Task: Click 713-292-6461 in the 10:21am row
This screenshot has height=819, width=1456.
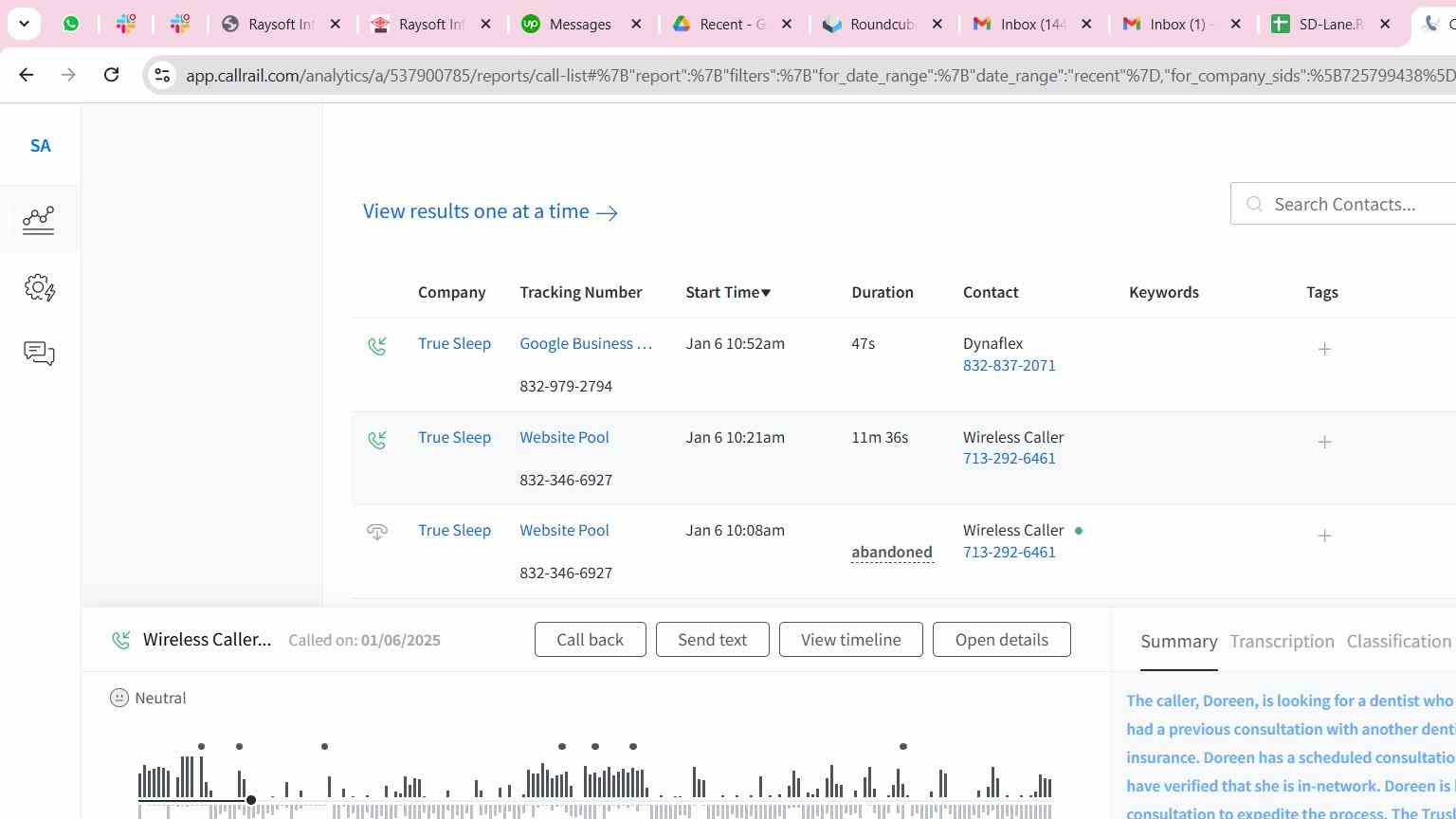Action: [x=1009, y=458]
